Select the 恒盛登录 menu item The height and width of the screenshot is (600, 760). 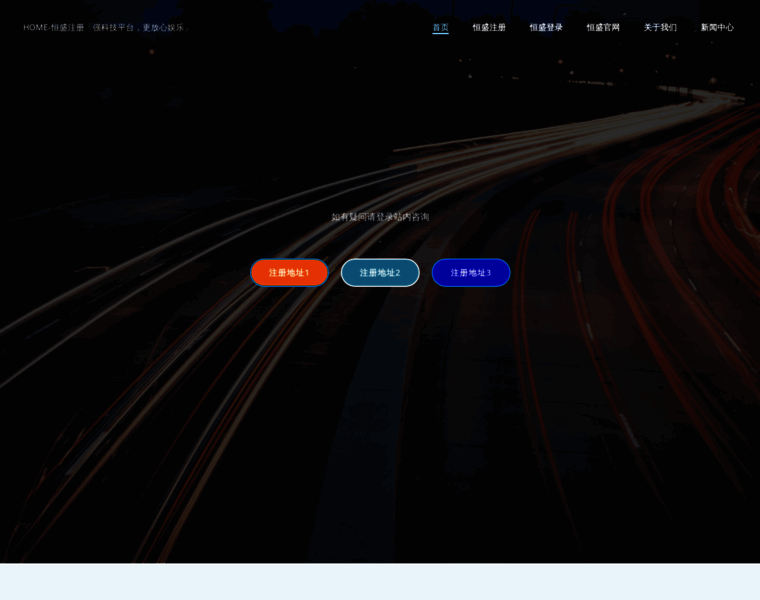(546, 28)
